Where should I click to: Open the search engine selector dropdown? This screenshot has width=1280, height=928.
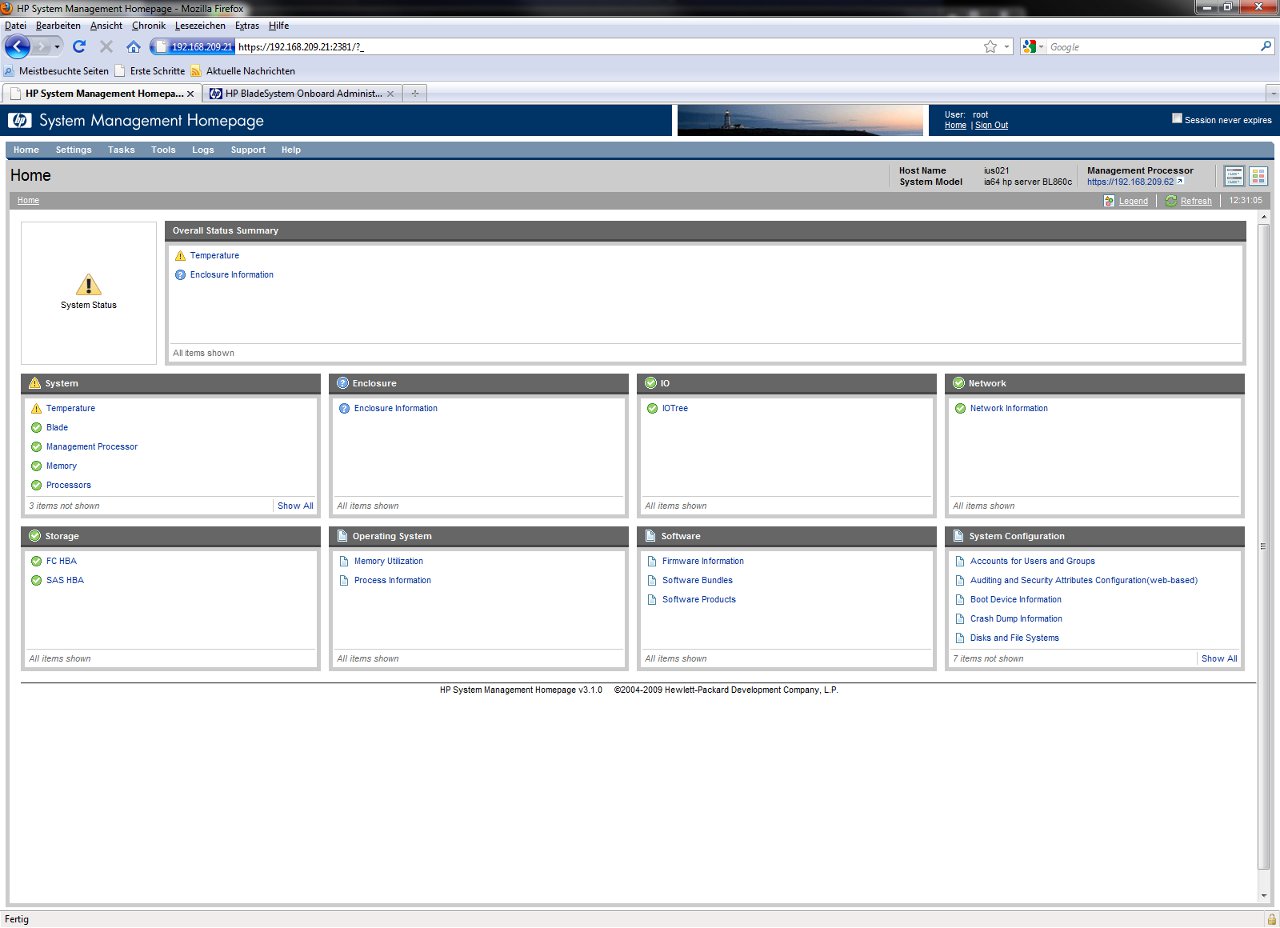coord(1033,47)
